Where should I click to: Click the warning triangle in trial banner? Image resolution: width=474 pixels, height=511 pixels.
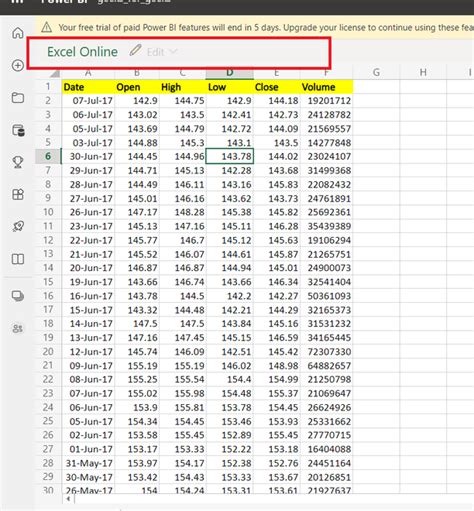point(47,27)
